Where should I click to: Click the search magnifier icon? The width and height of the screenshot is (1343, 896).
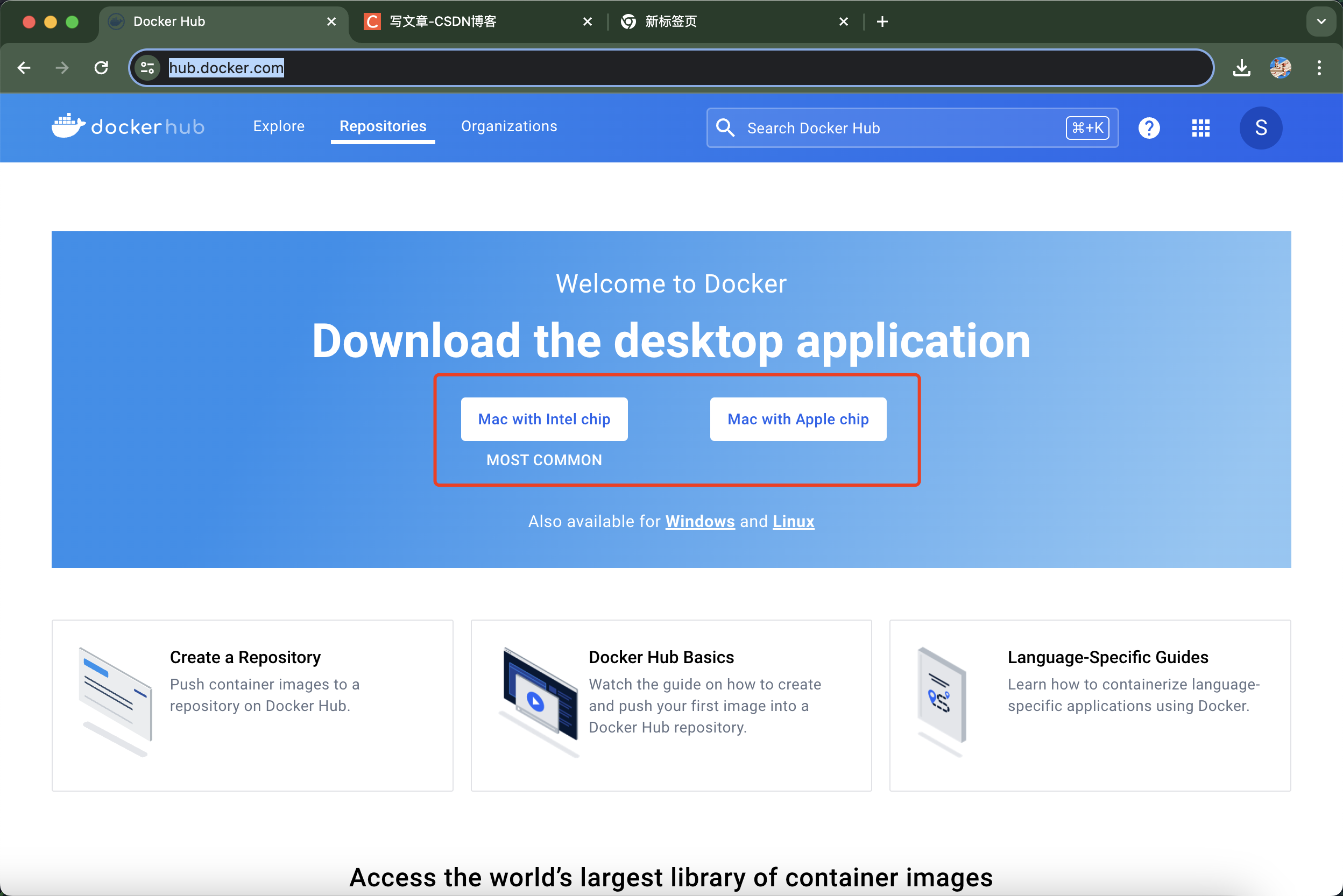tap(725, 127)
